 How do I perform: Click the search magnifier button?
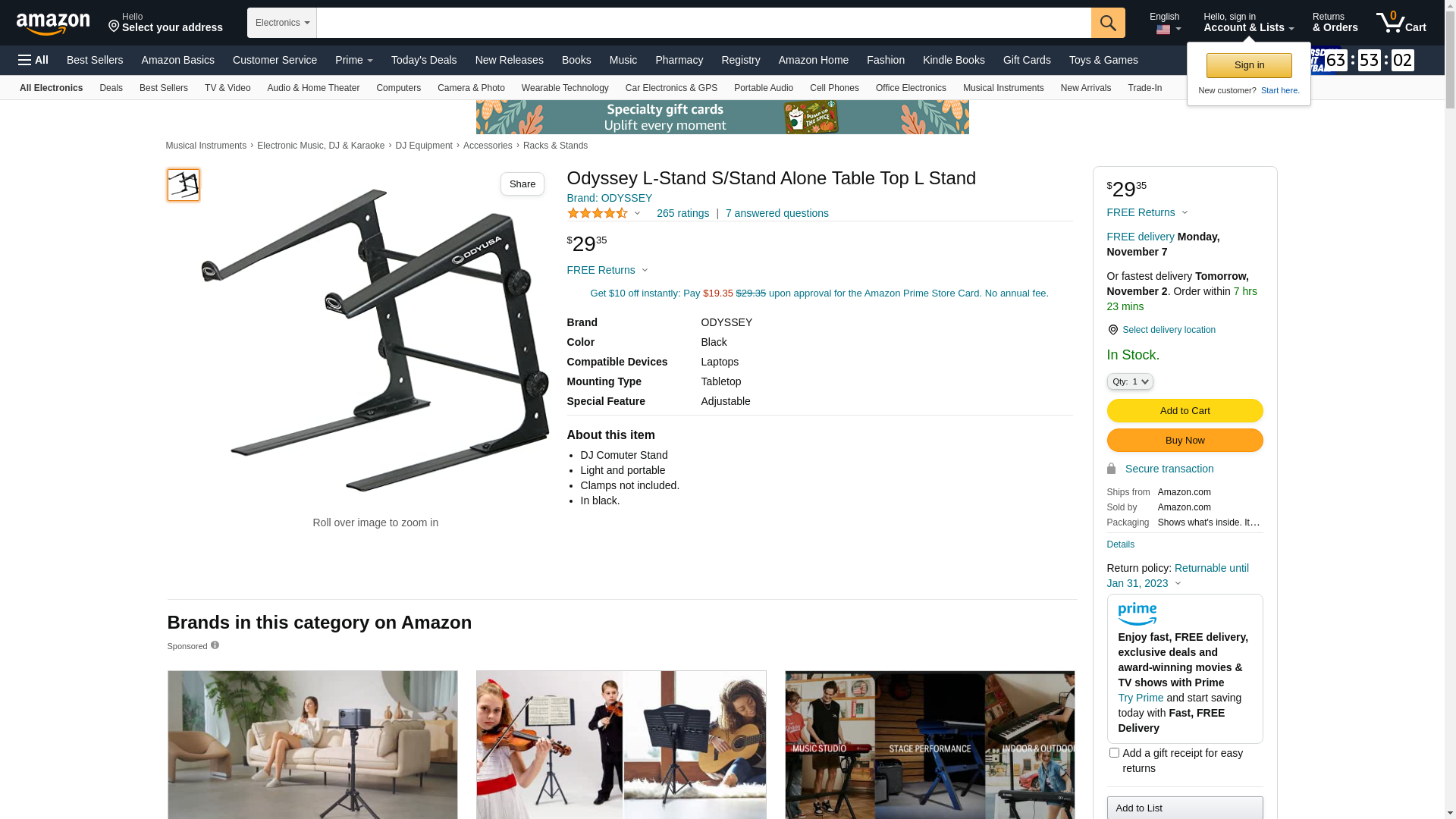tap(1108, 23)
